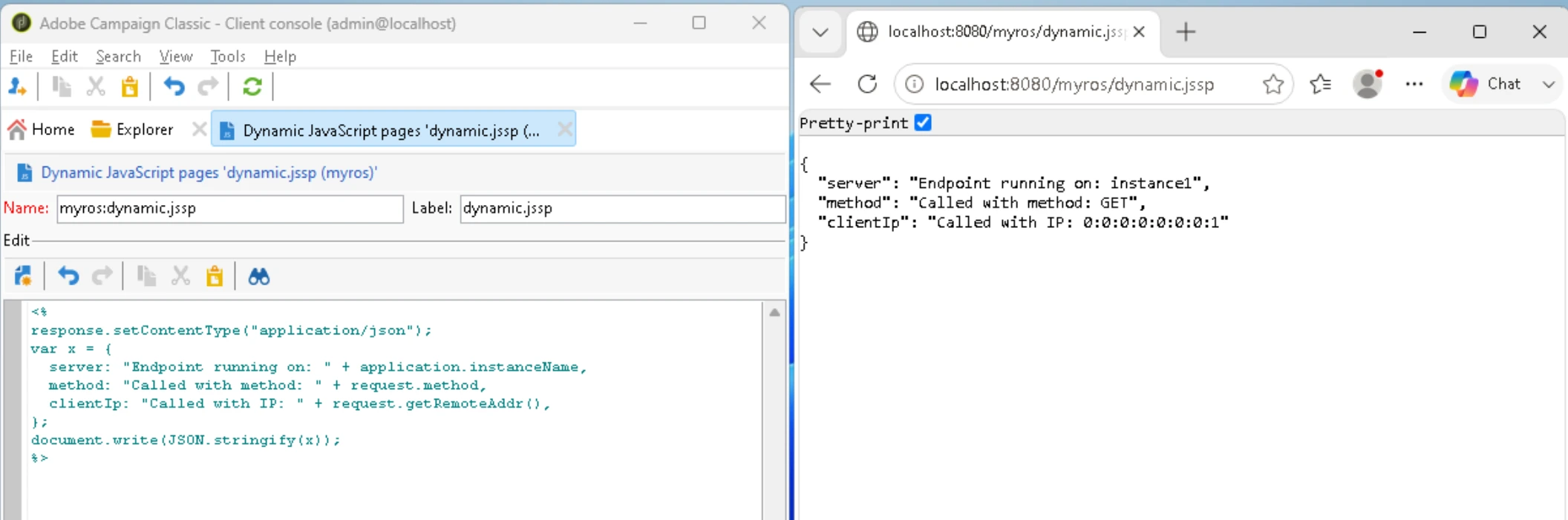
Task: Click the Redo arrow in main toolbar
Action: (209, 87)
